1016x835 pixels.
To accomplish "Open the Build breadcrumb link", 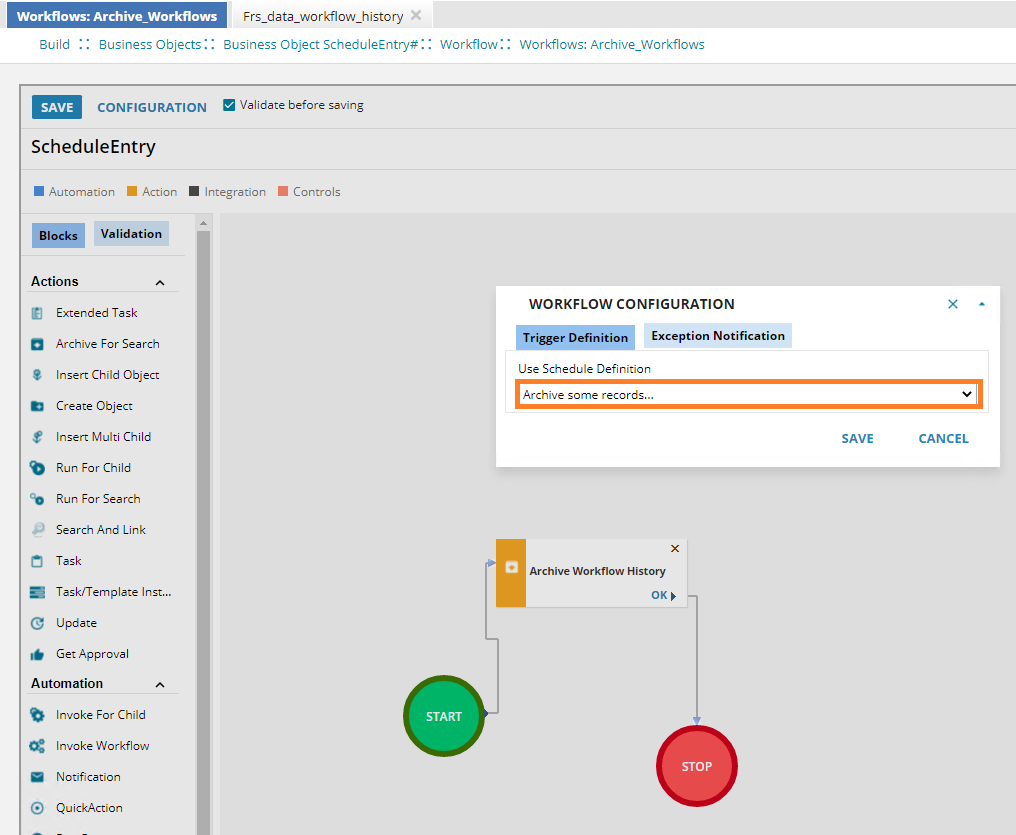I will click(54, 44).
